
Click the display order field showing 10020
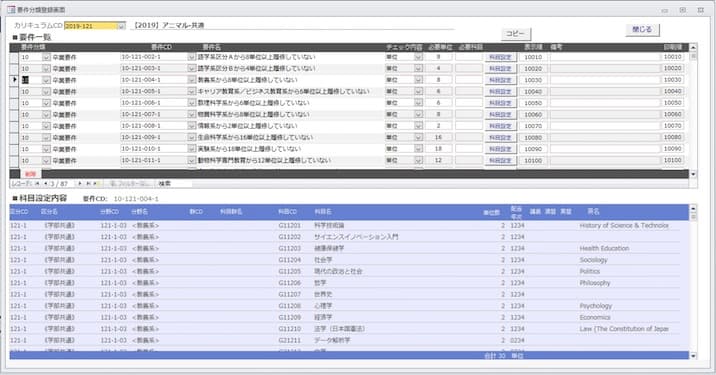[533, 69]
